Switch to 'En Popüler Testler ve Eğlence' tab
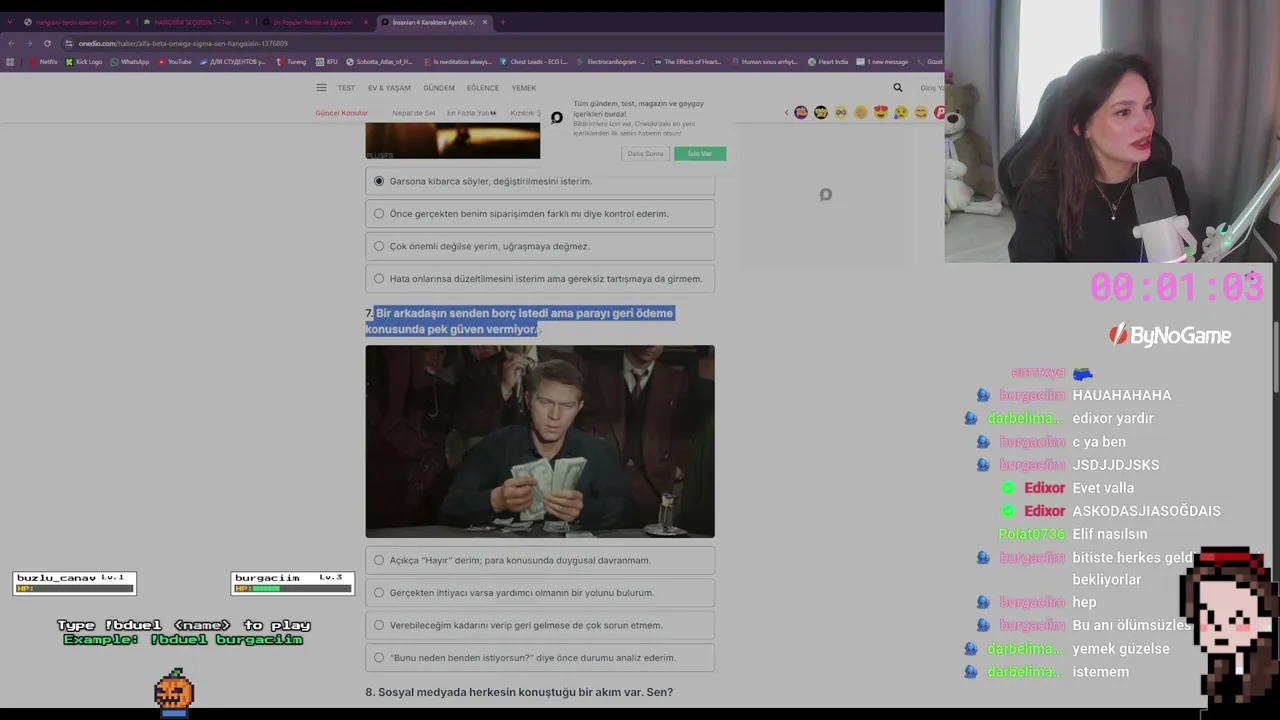The image size is (1280, 720). [314, 22]
